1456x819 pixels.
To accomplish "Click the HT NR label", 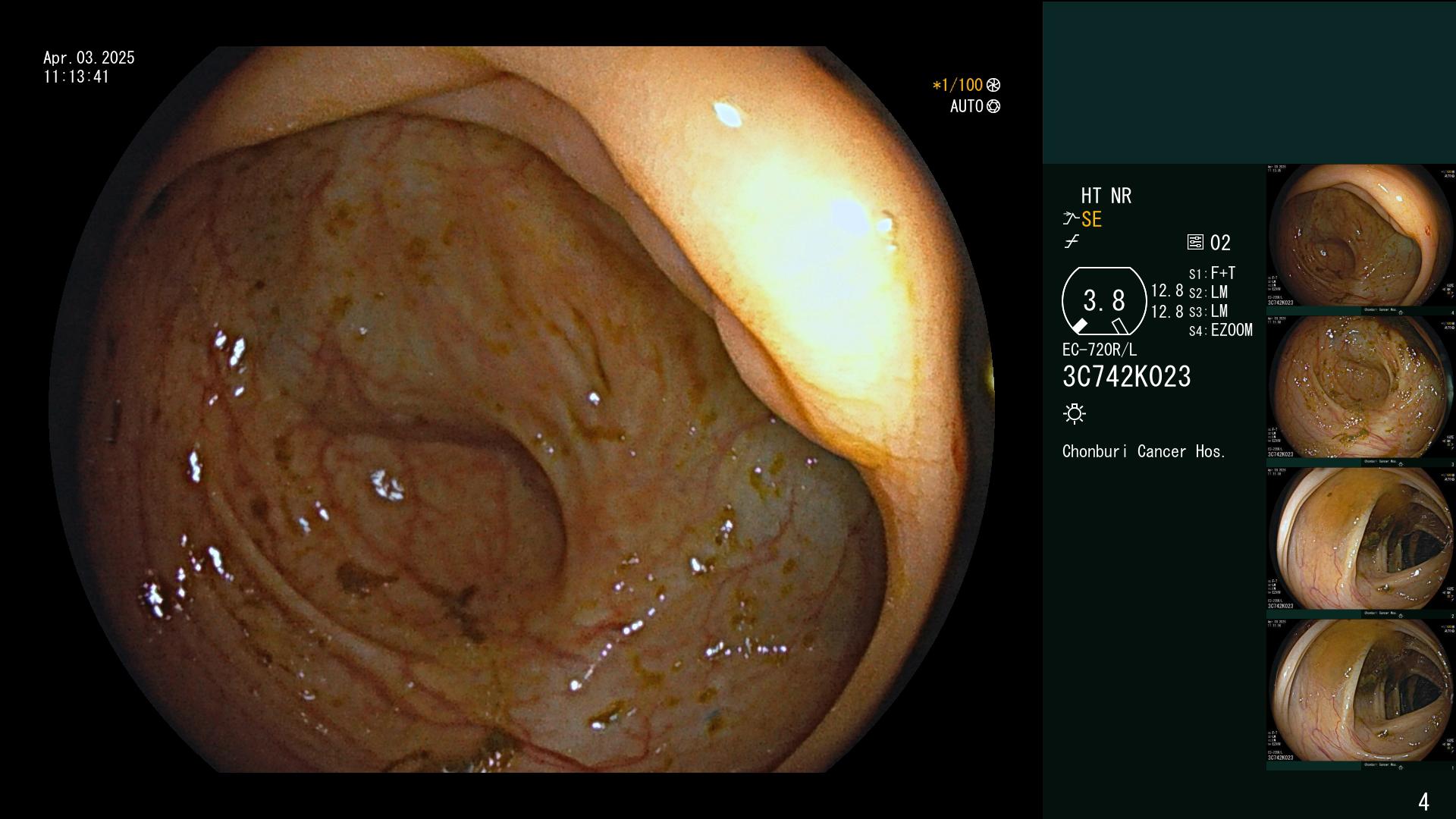I will (1106, 196).
